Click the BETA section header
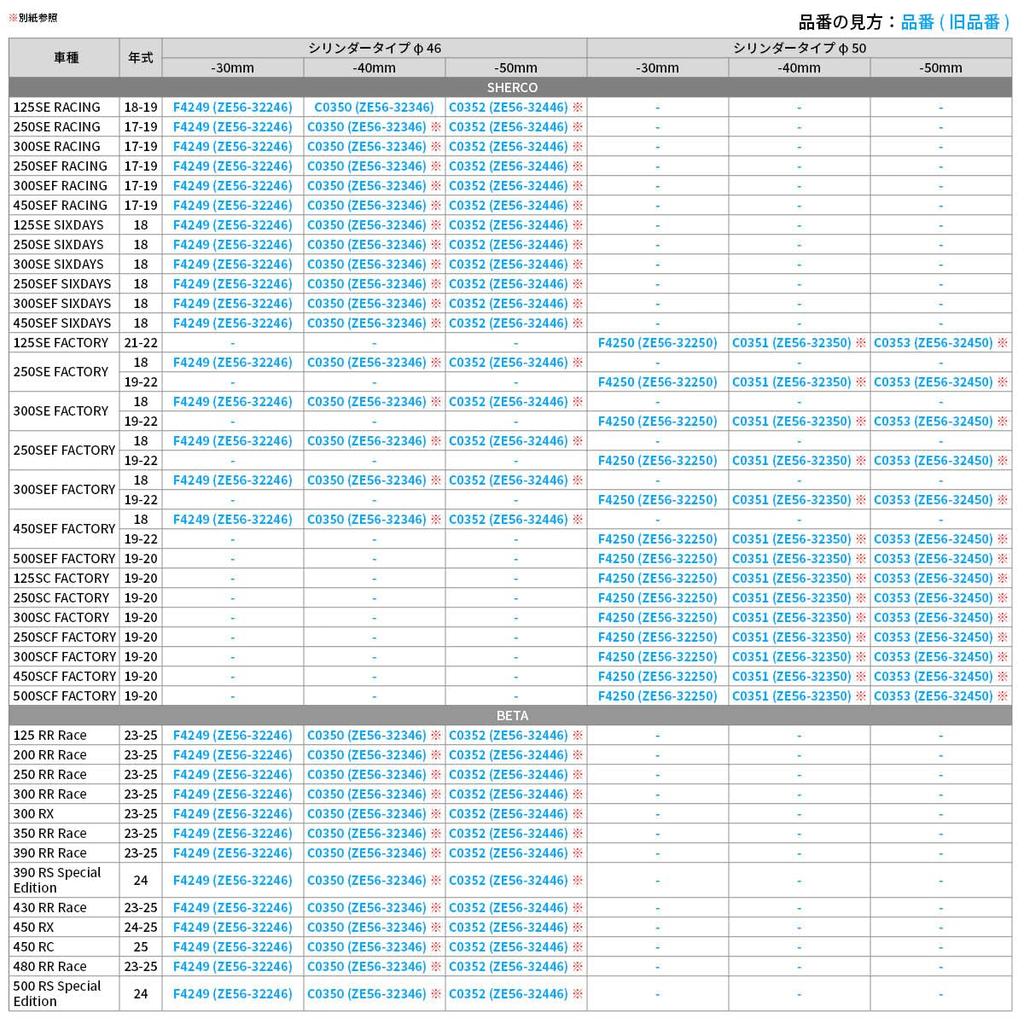 tap(512, 716)
